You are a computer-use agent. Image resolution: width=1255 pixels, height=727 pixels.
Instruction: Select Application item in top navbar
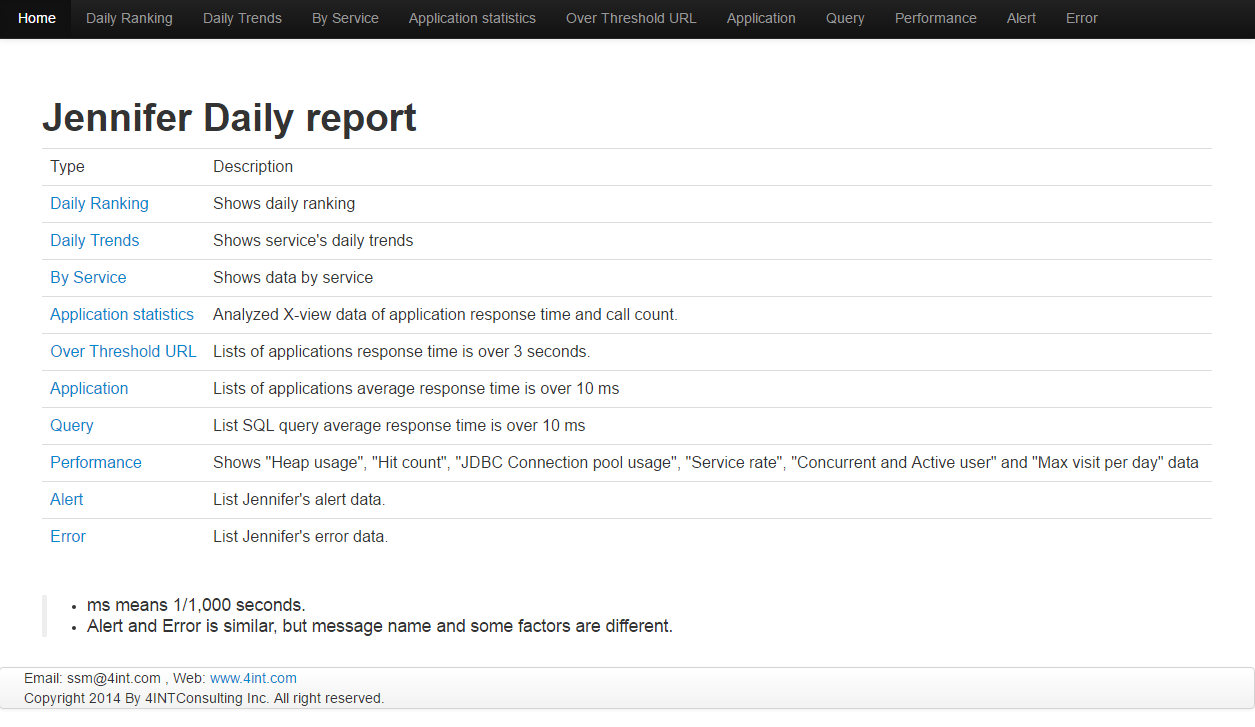(761, 18)
